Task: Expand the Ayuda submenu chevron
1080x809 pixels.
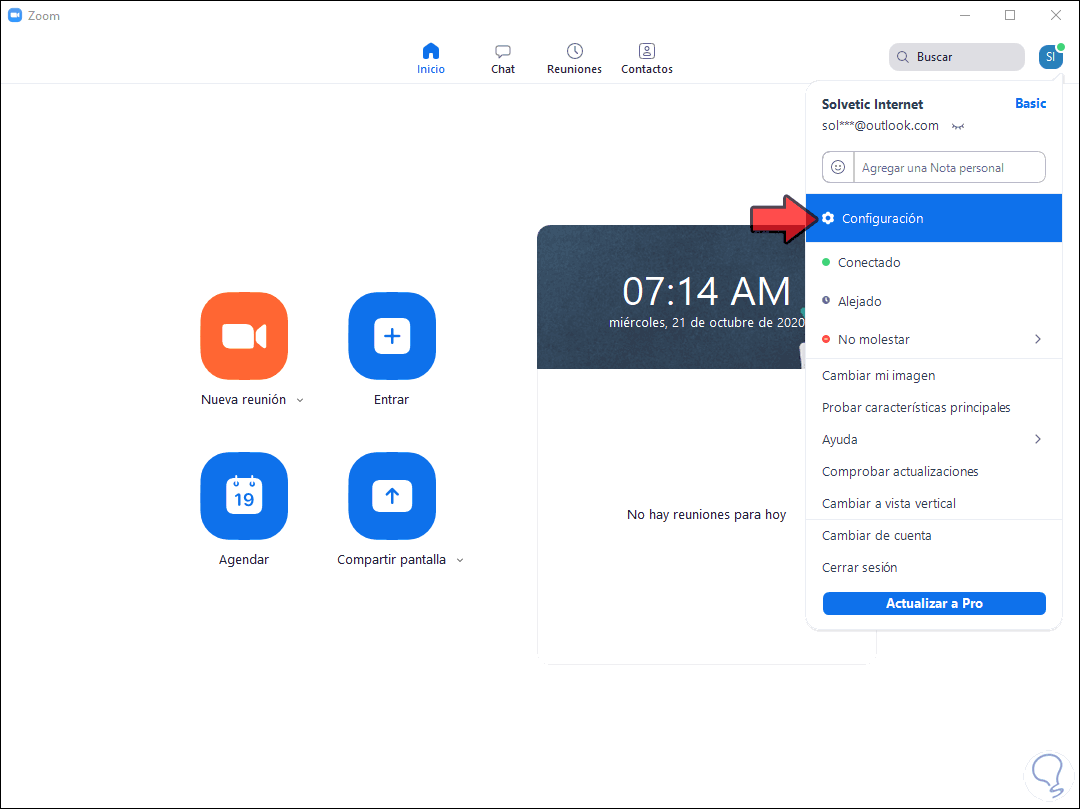Action: tap(1038, 439)
